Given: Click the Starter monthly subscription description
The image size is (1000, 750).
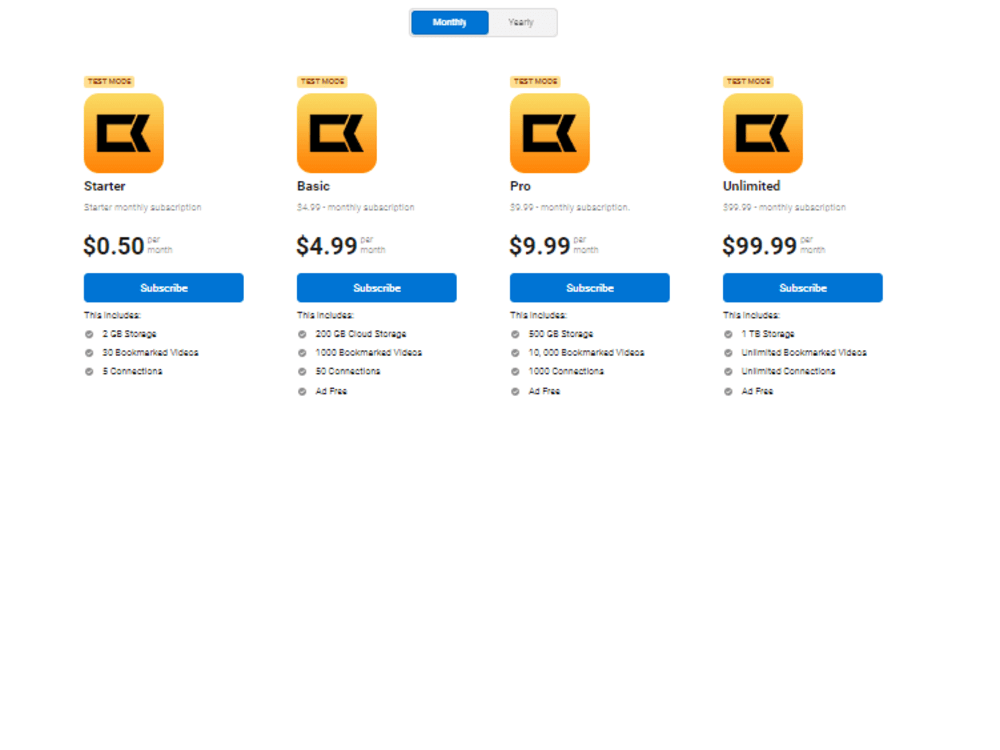Looking at the screenshot, I should pos(143,207).
